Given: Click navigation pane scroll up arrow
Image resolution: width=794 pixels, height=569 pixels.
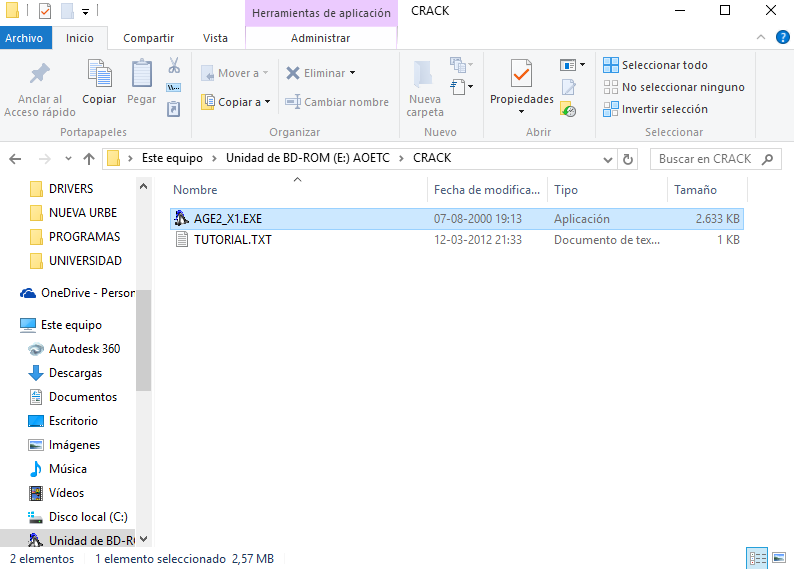Looking at the screenshot, I should click(x=143, y=186).
